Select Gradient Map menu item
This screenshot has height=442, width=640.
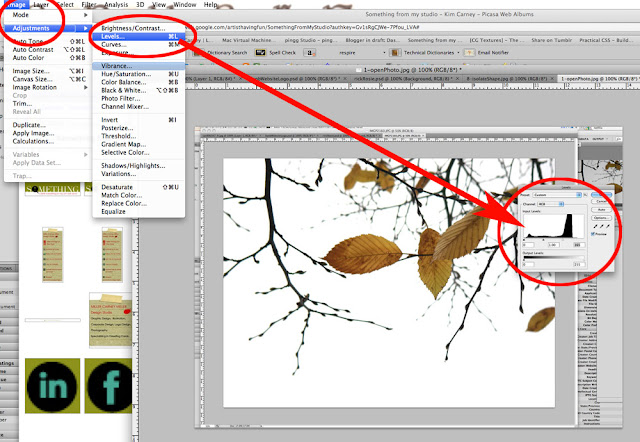pos(139,144)
